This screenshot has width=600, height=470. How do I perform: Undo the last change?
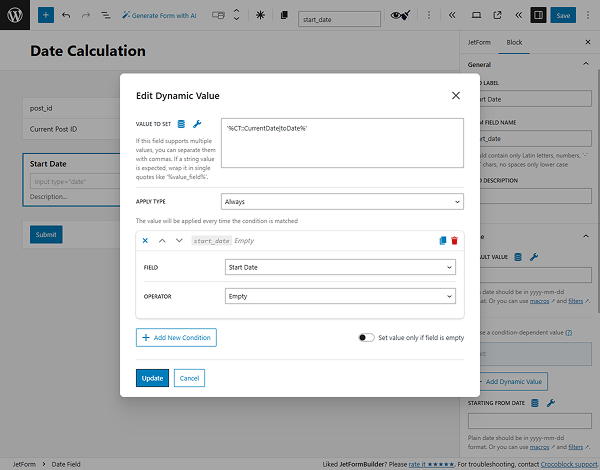tap(66, 15)
